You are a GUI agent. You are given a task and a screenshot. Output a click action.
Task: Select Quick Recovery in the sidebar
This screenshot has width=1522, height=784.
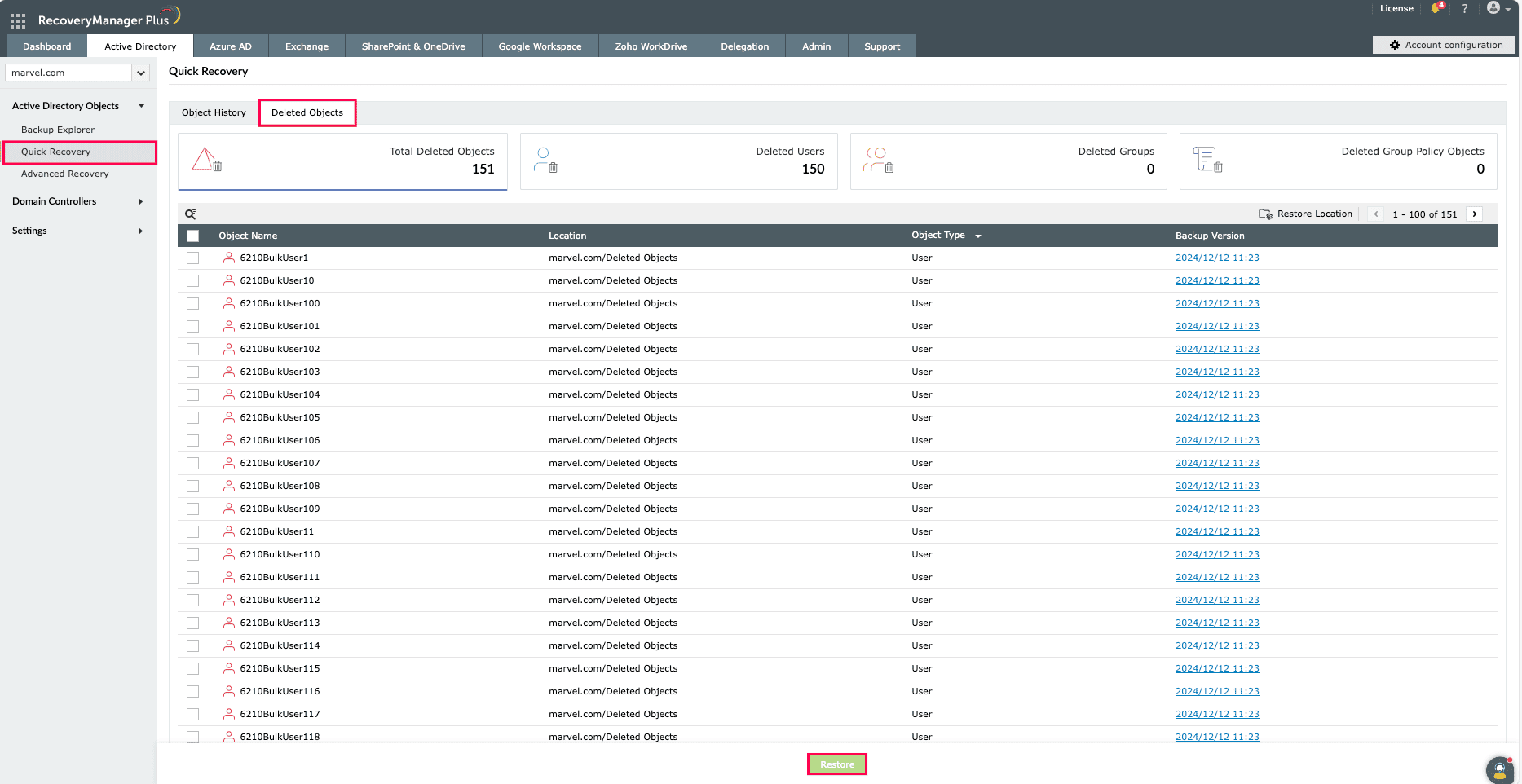(79, 152)
